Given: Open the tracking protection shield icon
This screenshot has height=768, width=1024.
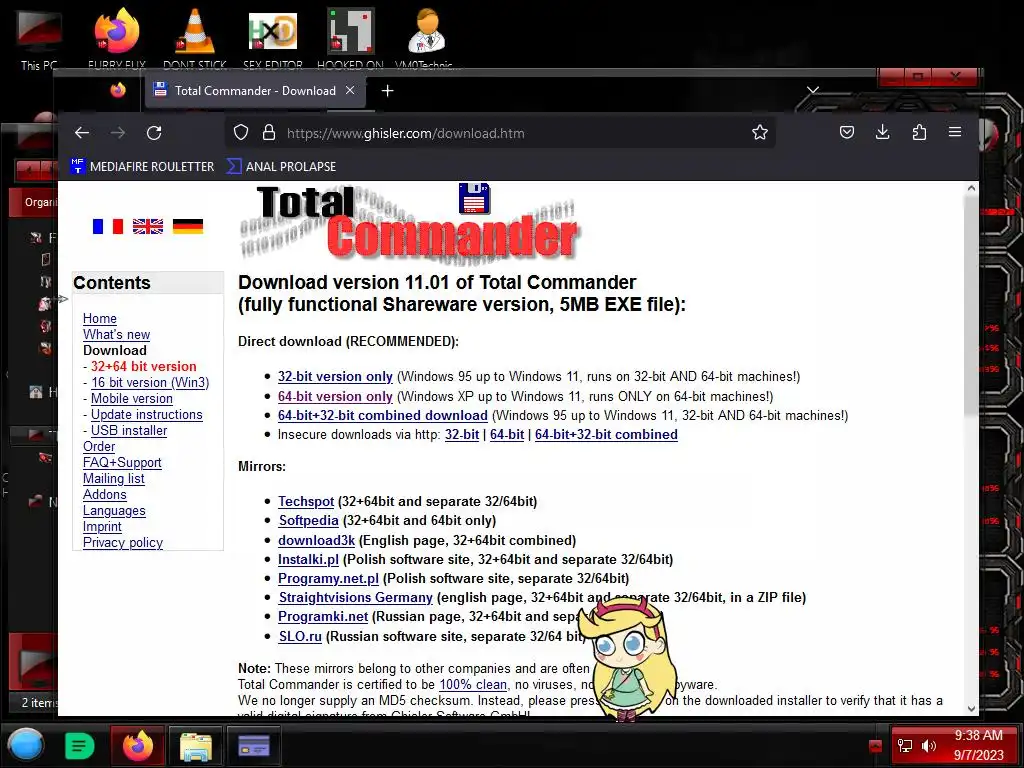Looking at the screenshot, I should tap(241, 133).
